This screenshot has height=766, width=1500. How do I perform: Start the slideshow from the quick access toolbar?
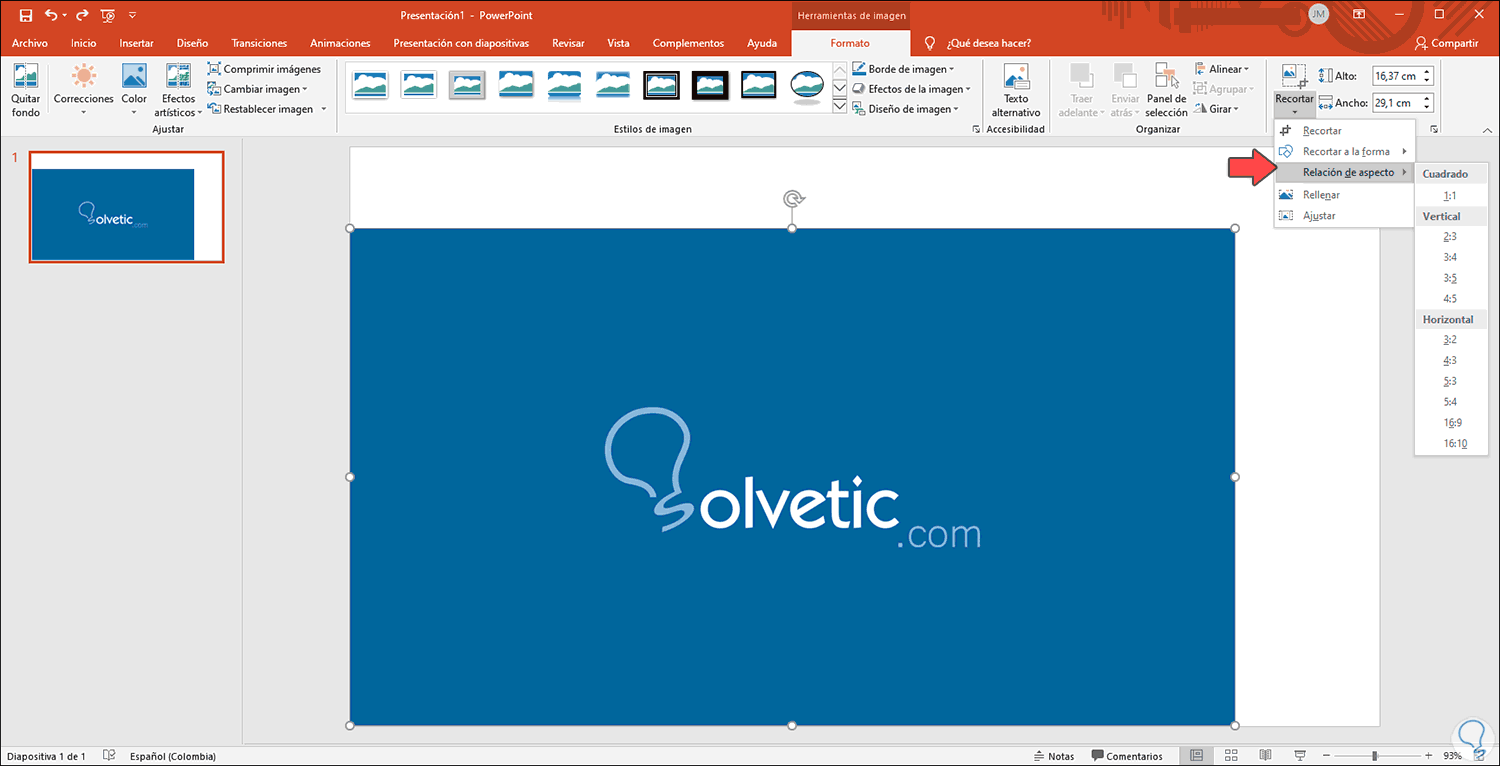coord(108,15)
